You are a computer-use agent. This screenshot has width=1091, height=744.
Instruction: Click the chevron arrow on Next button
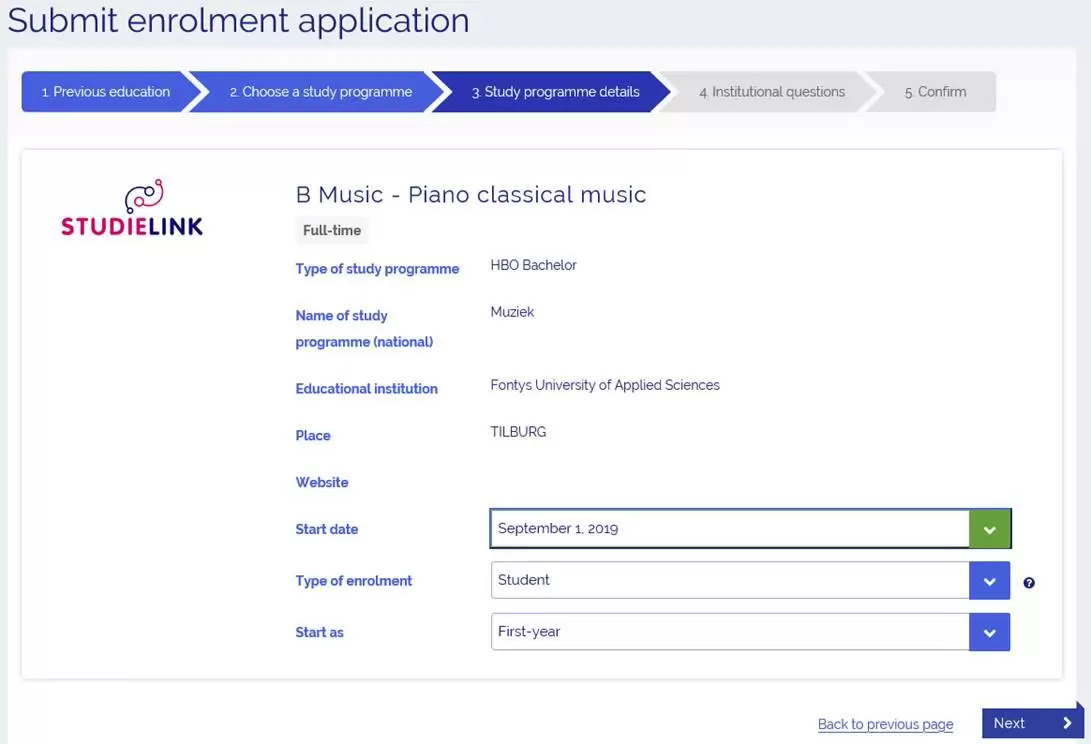[x=1067, y=723]
